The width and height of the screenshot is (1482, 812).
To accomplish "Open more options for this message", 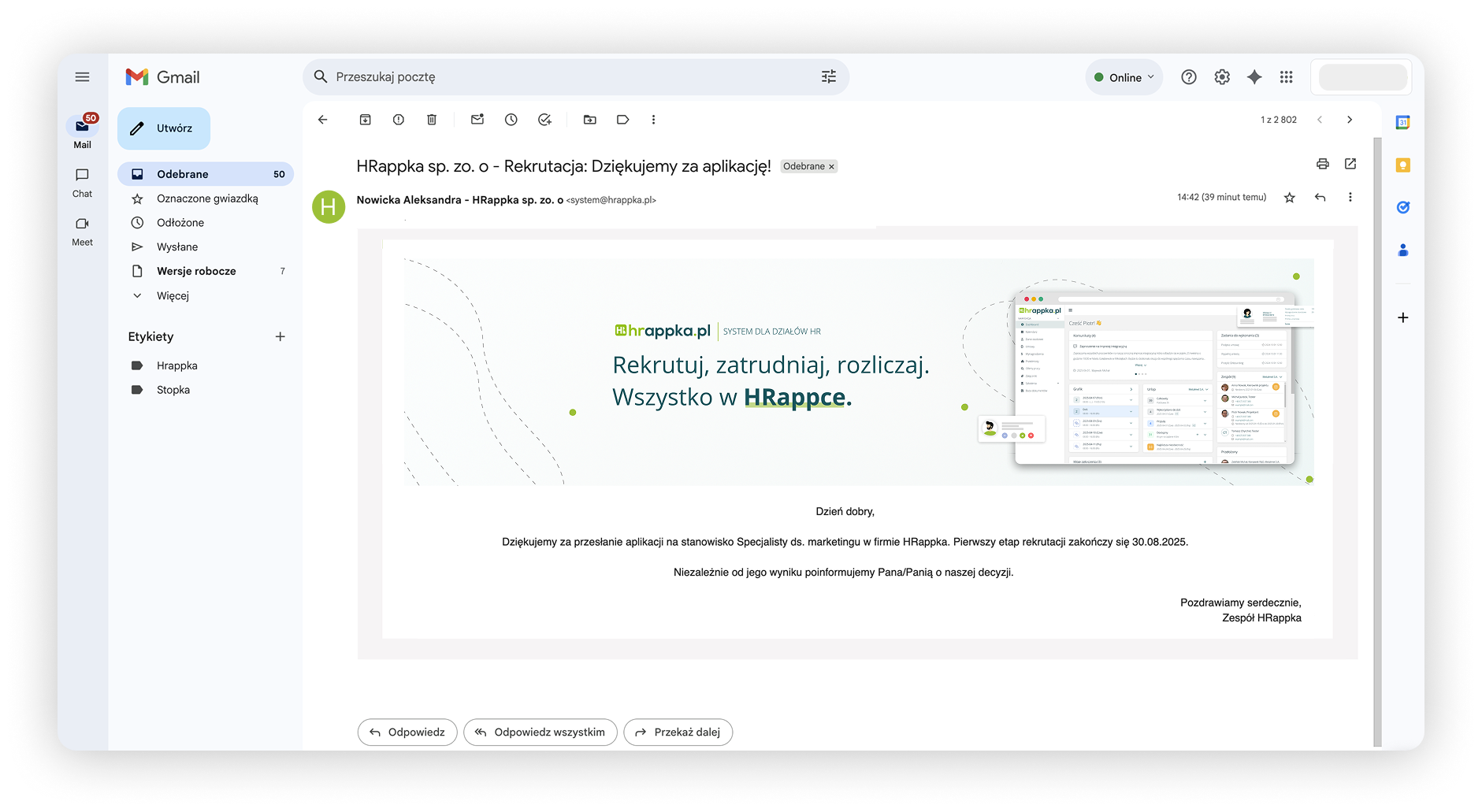I will (1350, 198).
